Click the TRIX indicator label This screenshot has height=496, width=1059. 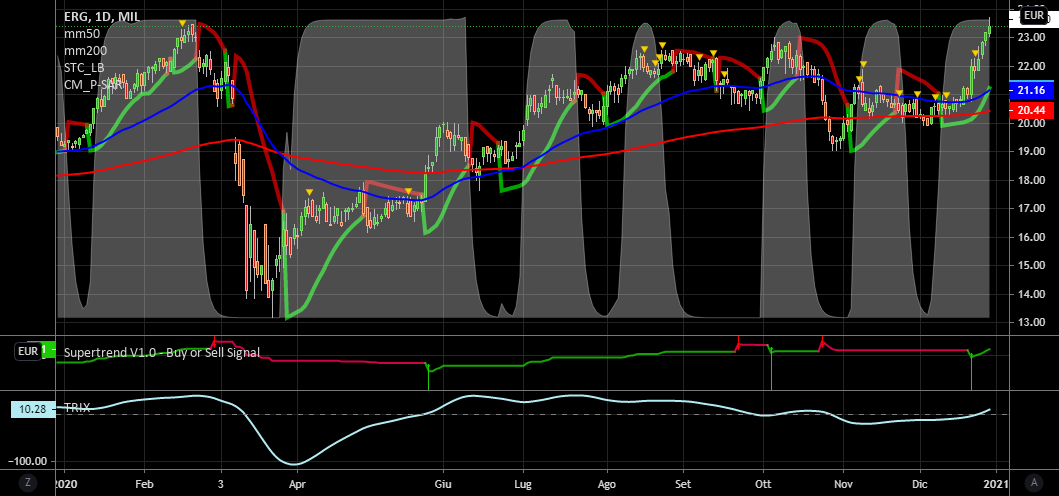(77, 408)
